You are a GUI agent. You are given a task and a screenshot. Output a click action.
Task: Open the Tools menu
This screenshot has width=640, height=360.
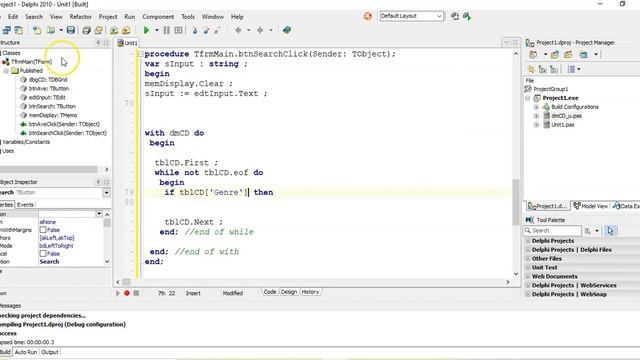[188, 17]
